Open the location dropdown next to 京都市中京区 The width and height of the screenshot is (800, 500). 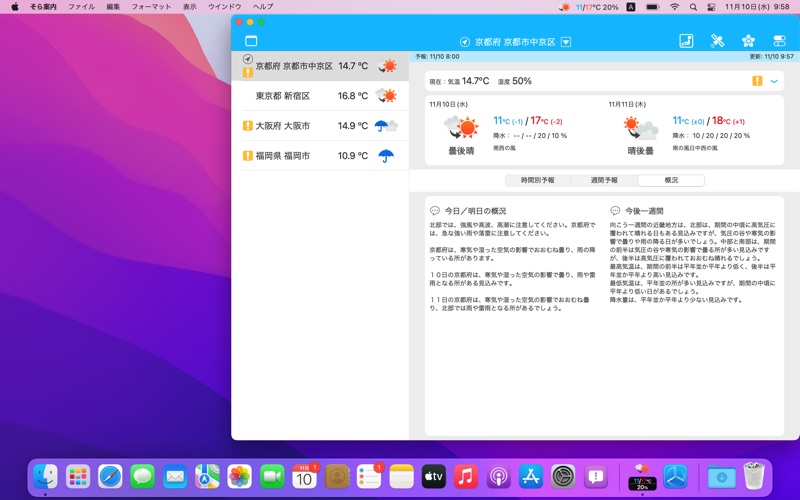tap(566, 42)
